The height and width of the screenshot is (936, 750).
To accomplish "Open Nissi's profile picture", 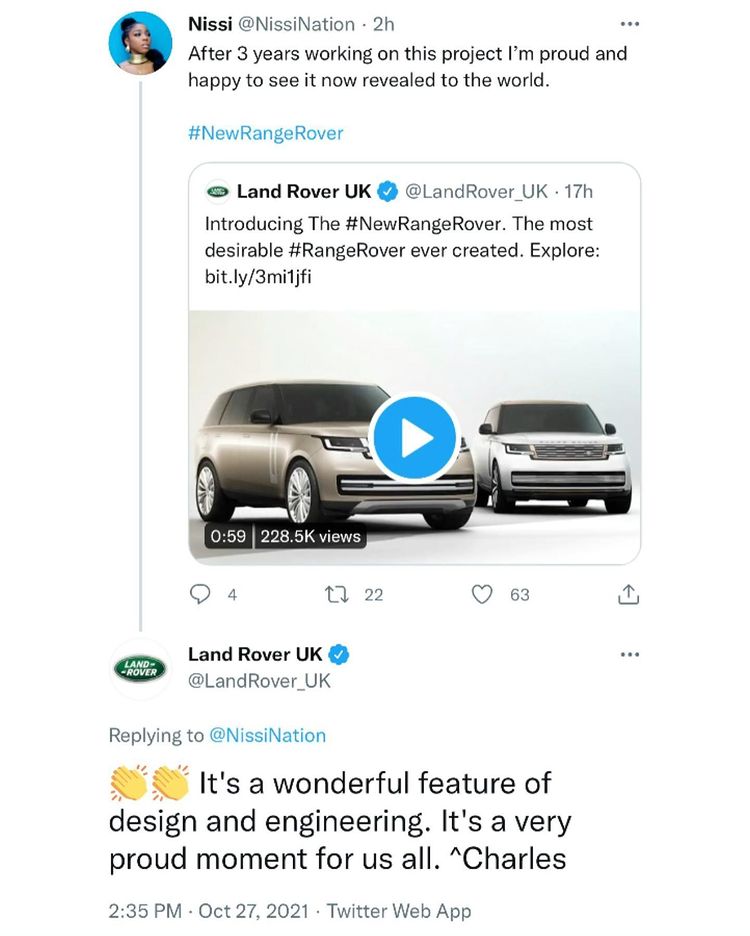I will pos(140,40).
